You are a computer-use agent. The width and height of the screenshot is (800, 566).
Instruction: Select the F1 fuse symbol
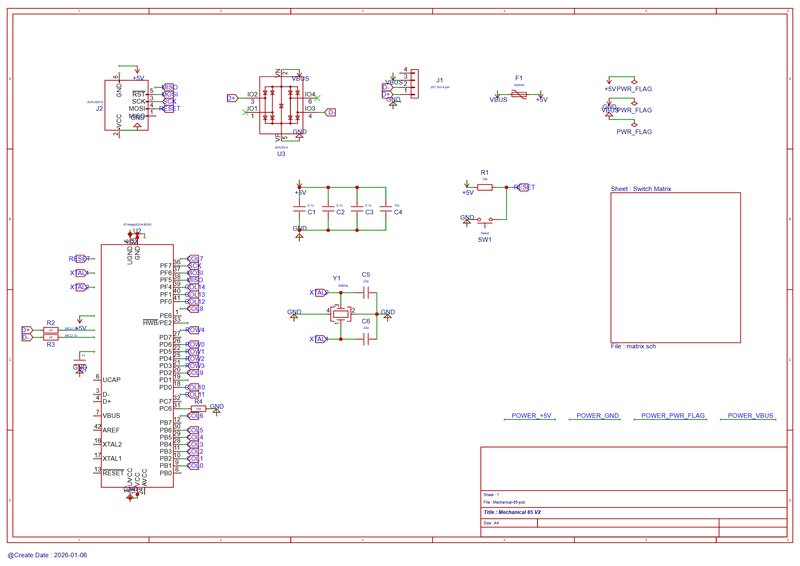pos(519,94)
